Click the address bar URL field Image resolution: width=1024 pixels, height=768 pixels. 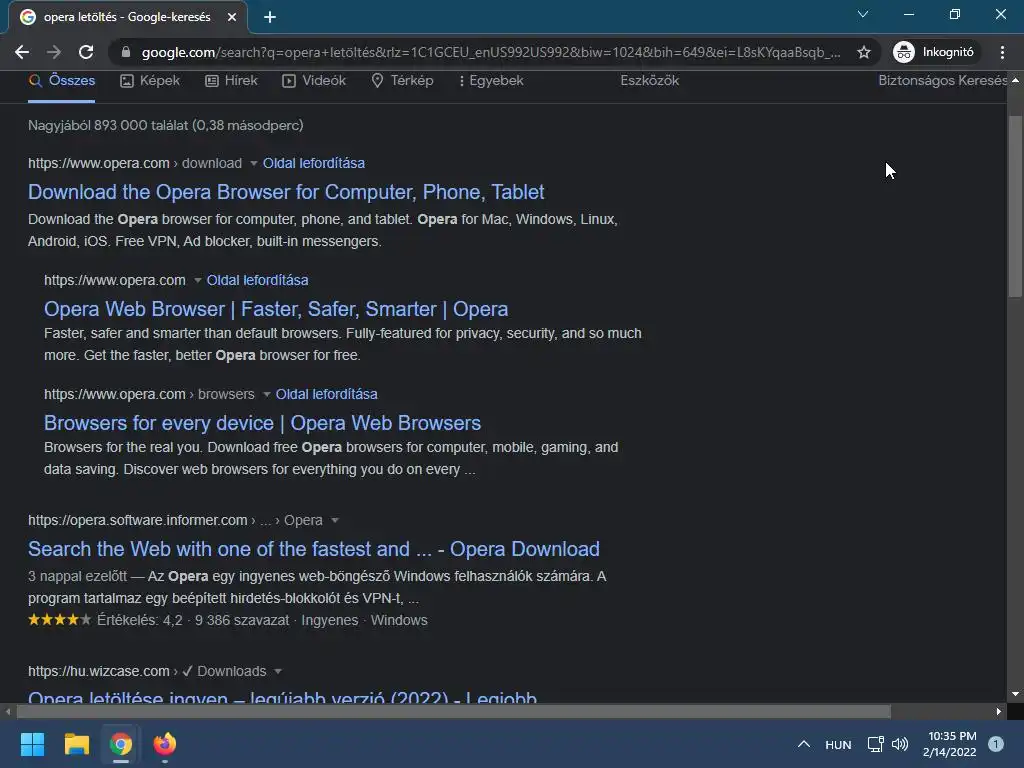click(490, 52)
